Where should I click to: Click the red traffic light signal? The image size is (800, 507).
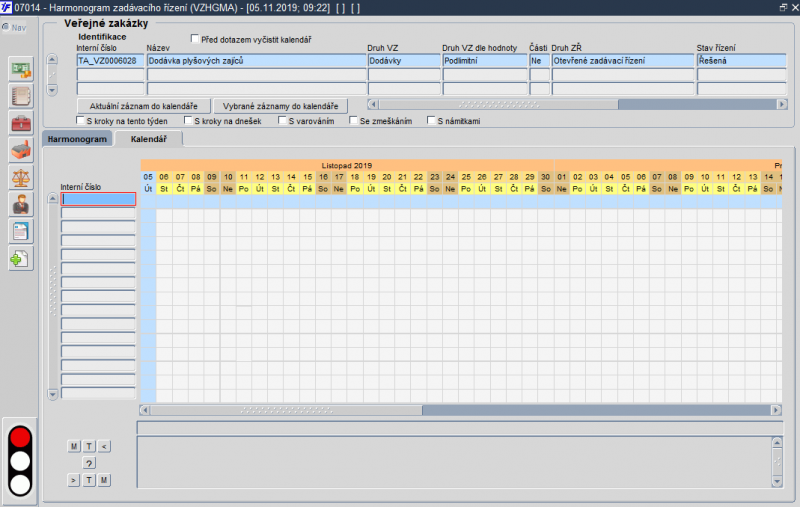(x=20, y=438)
